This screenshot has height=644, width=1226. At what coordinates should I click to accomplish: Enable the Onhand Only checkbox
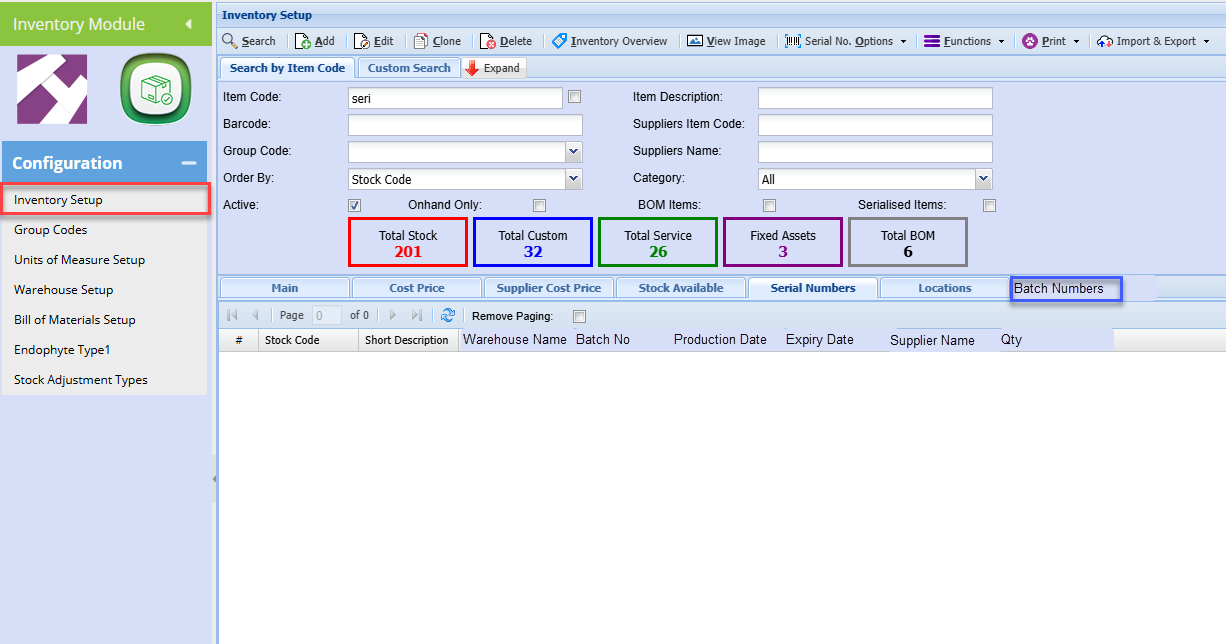[539, 206]
